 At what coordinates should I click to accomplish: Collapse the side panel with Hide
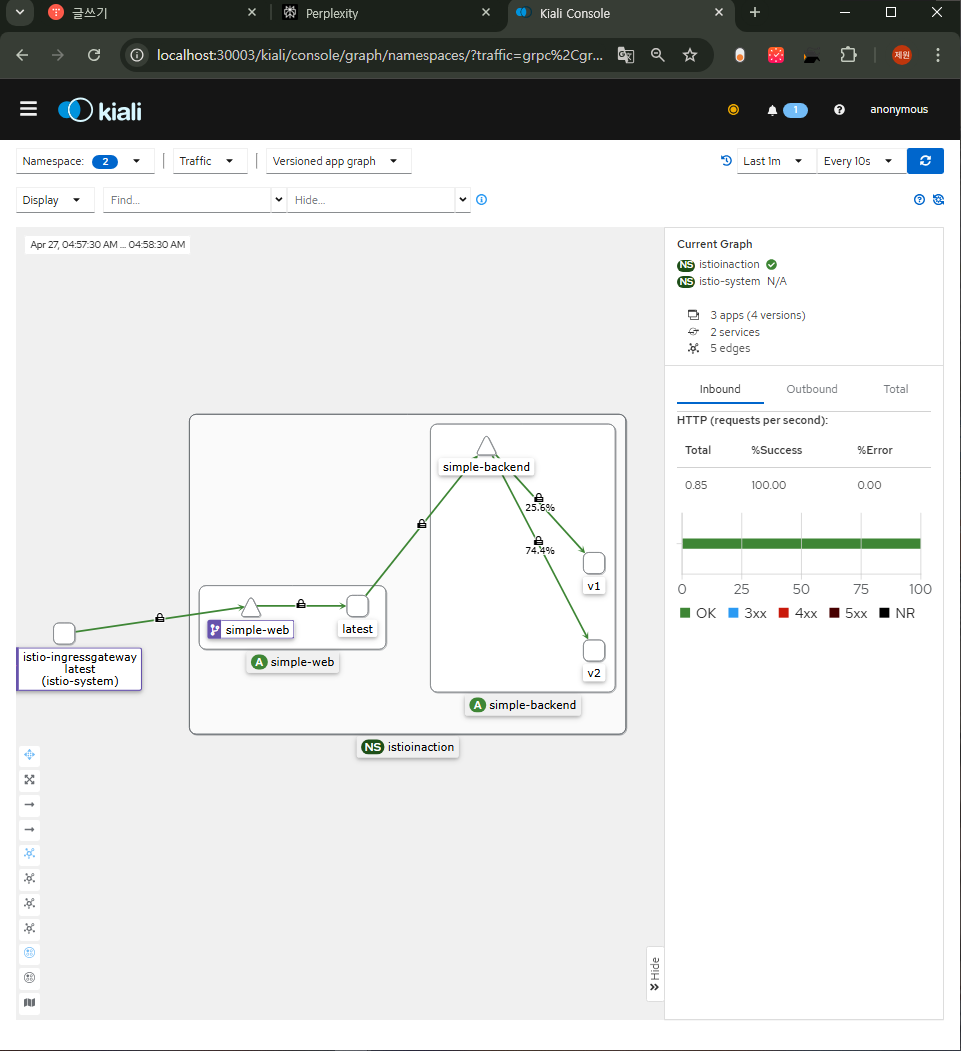(x=655, y=974)
